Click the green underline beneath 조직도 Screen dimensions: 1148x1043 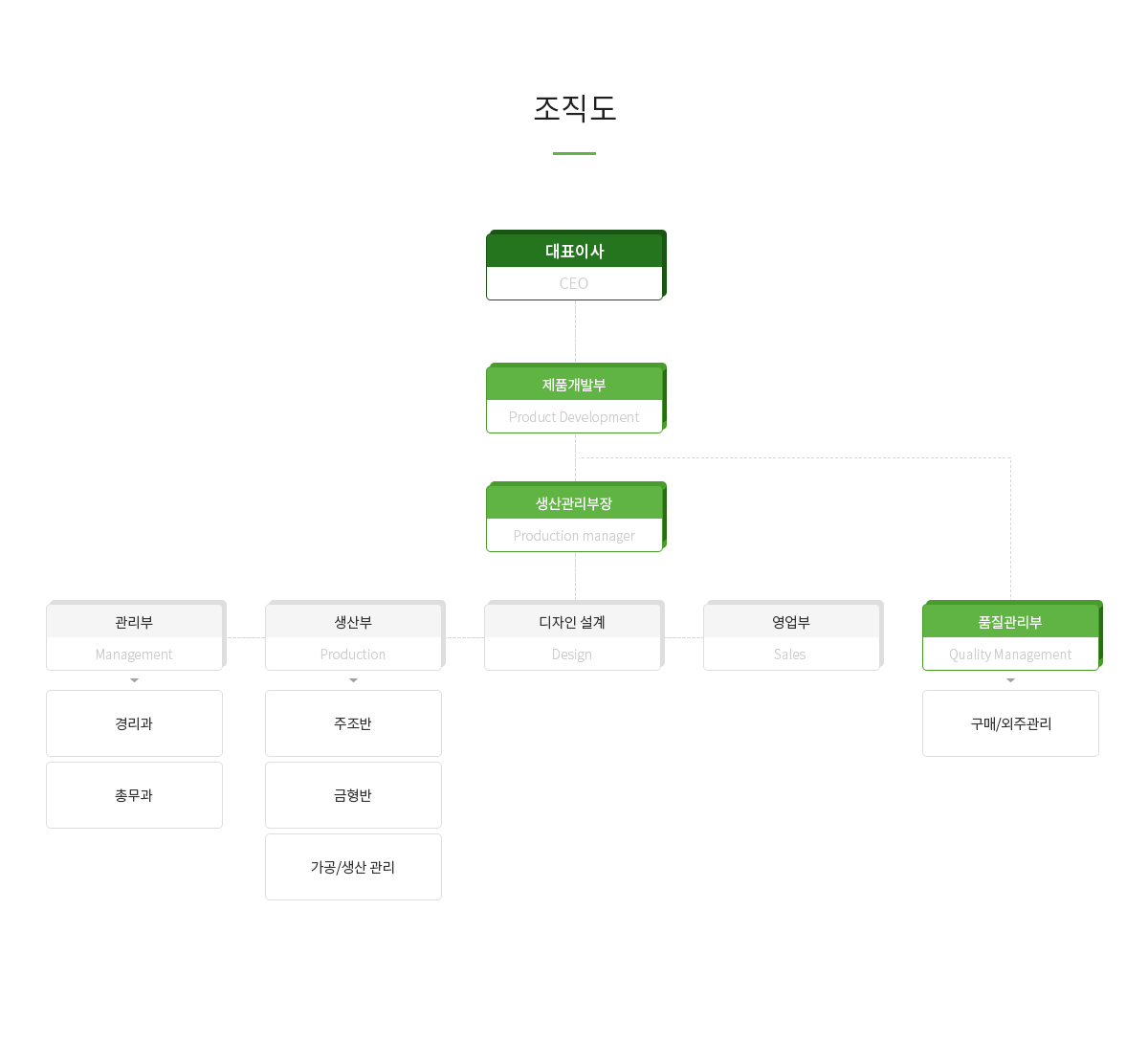point(574,153)
